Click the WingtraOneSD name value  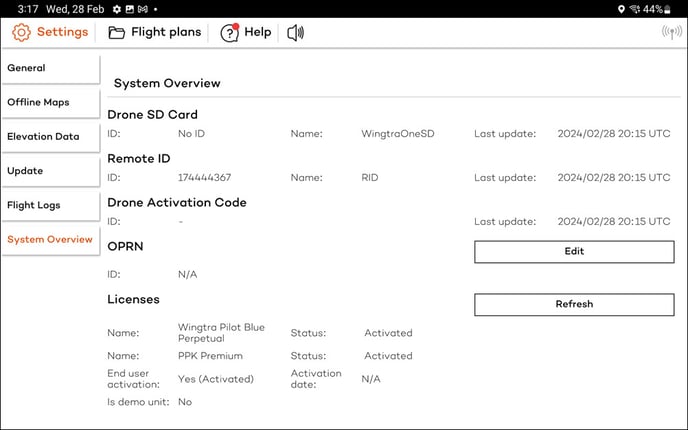coord(398,134)
